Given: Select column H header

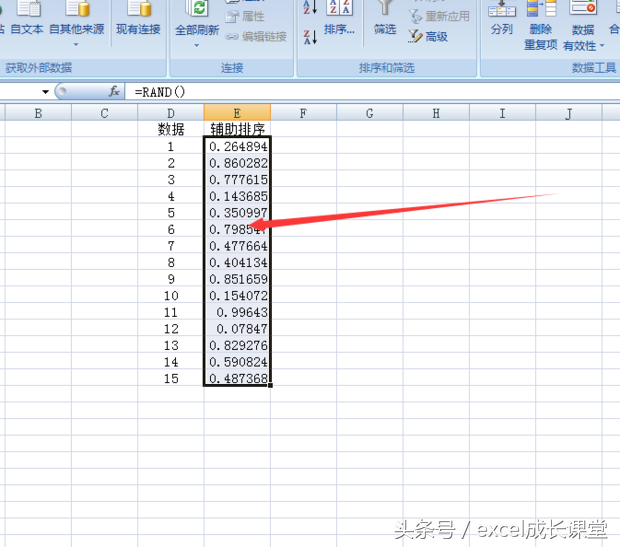Looking at the screenshot, I should (x=436, y=113).
